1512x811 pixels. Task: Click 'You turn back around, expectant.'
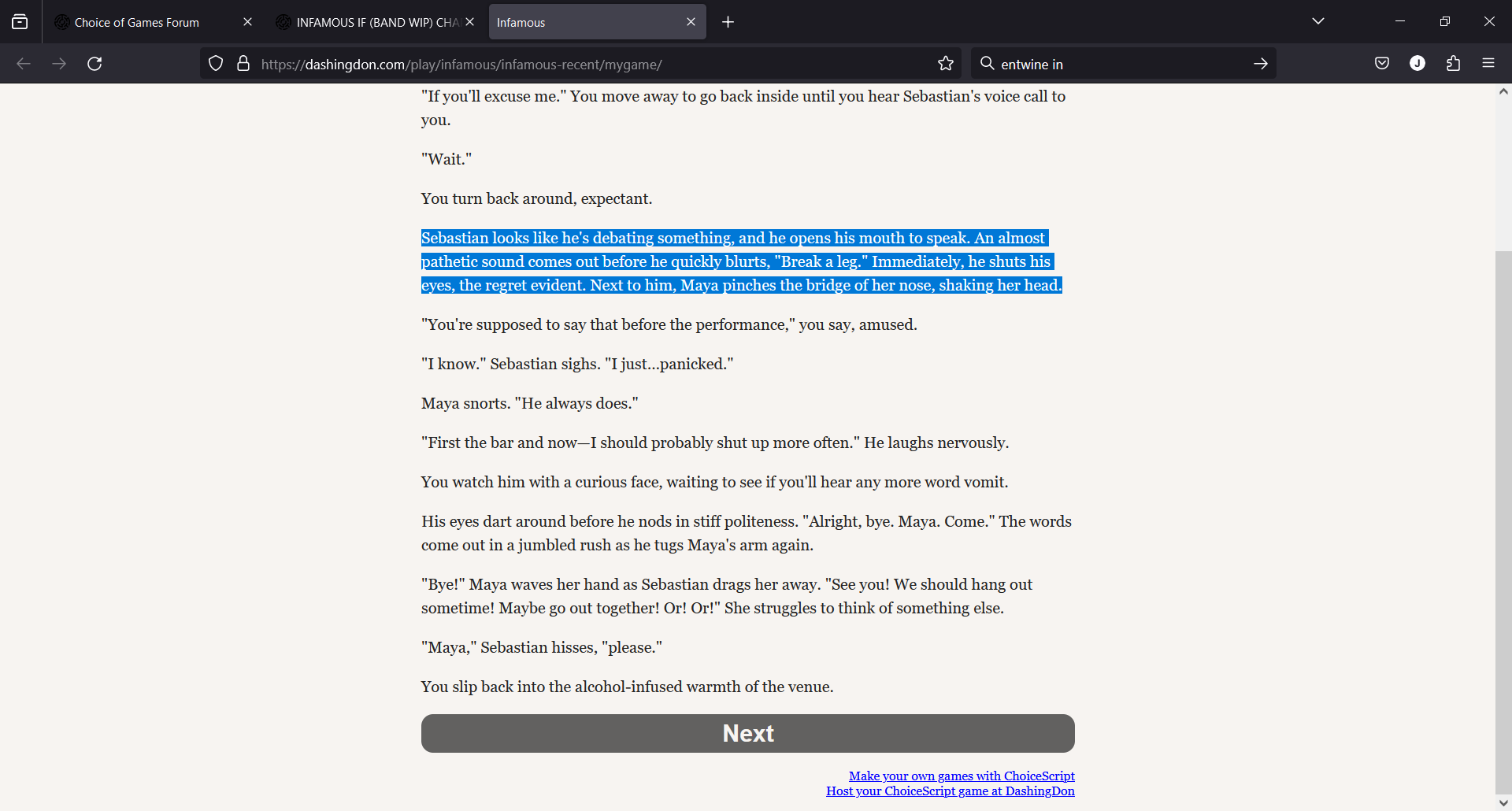(x=536, y=198)
